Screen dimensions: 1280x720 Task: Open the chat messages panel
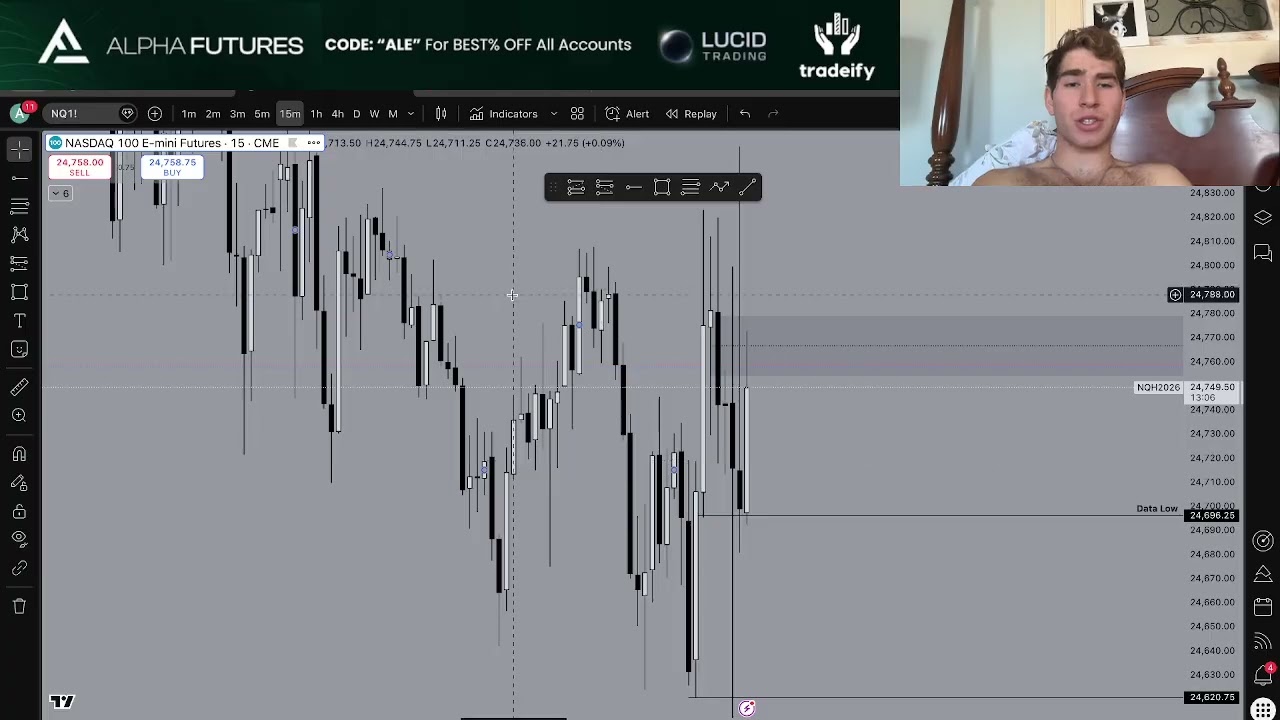(1263, 252)
